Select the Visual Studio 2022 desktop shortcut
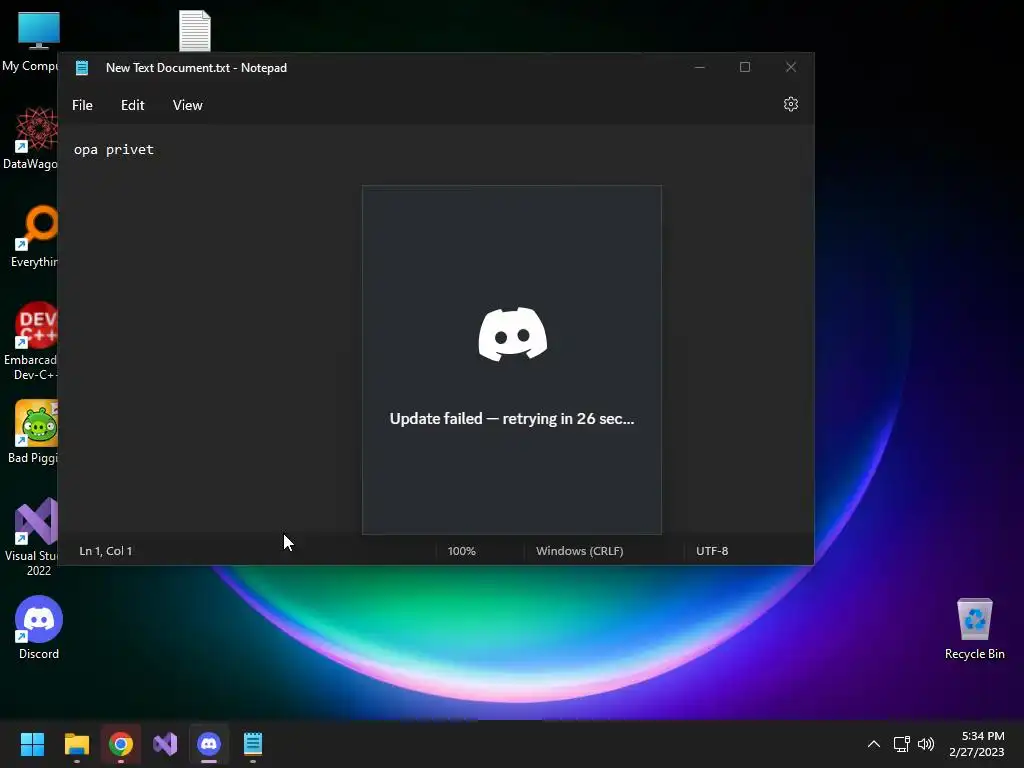The width and height of the screenshot is (1024, 768). tap(31, 537)
